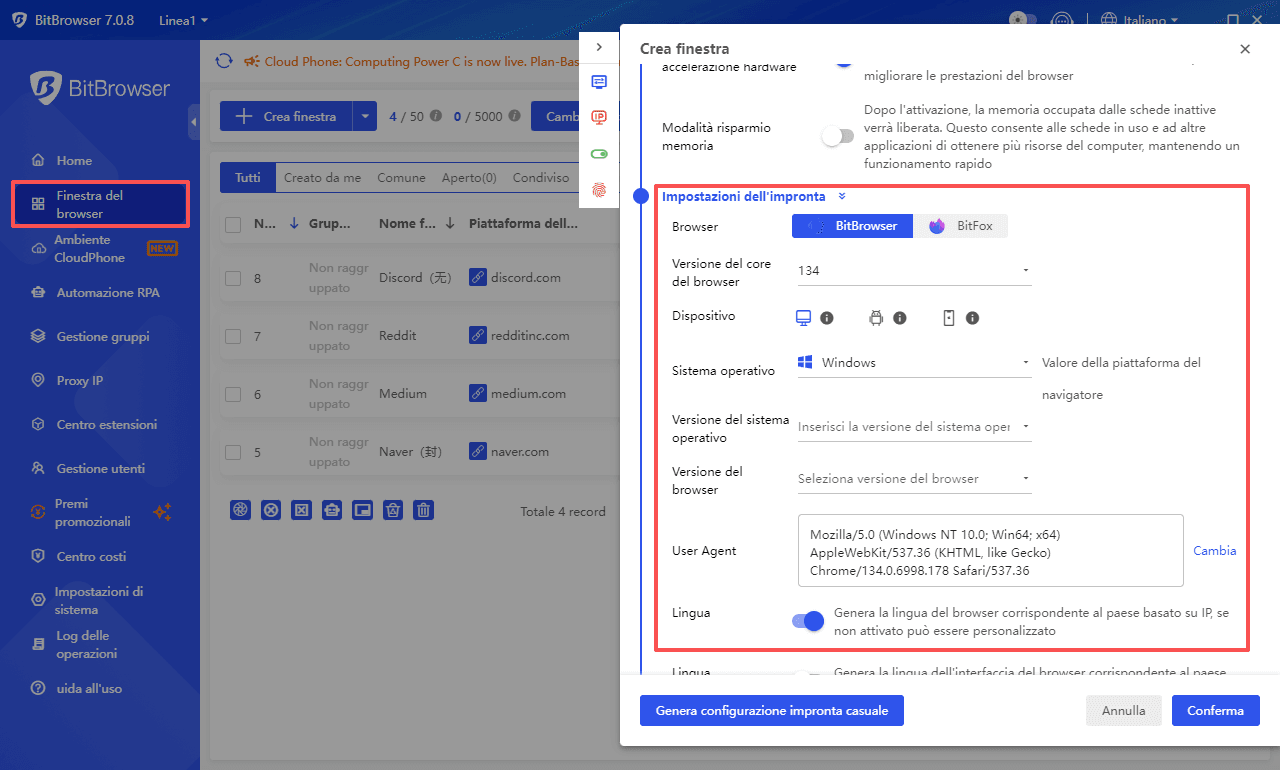Click Genera configurazione impronta casuale
Viewport: 1280px width, 770px height.
pos(771,710)
